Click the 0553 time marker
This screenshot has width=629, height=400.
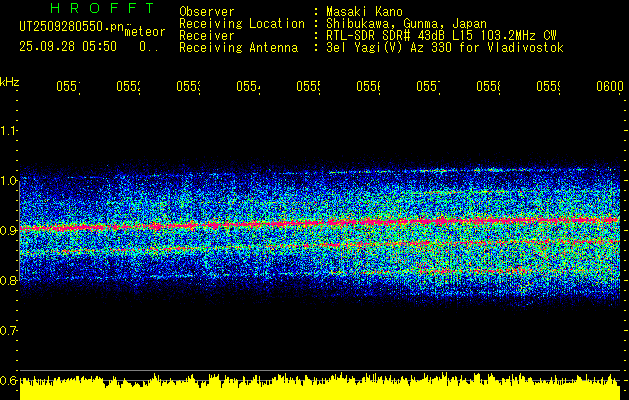point(189,86)
